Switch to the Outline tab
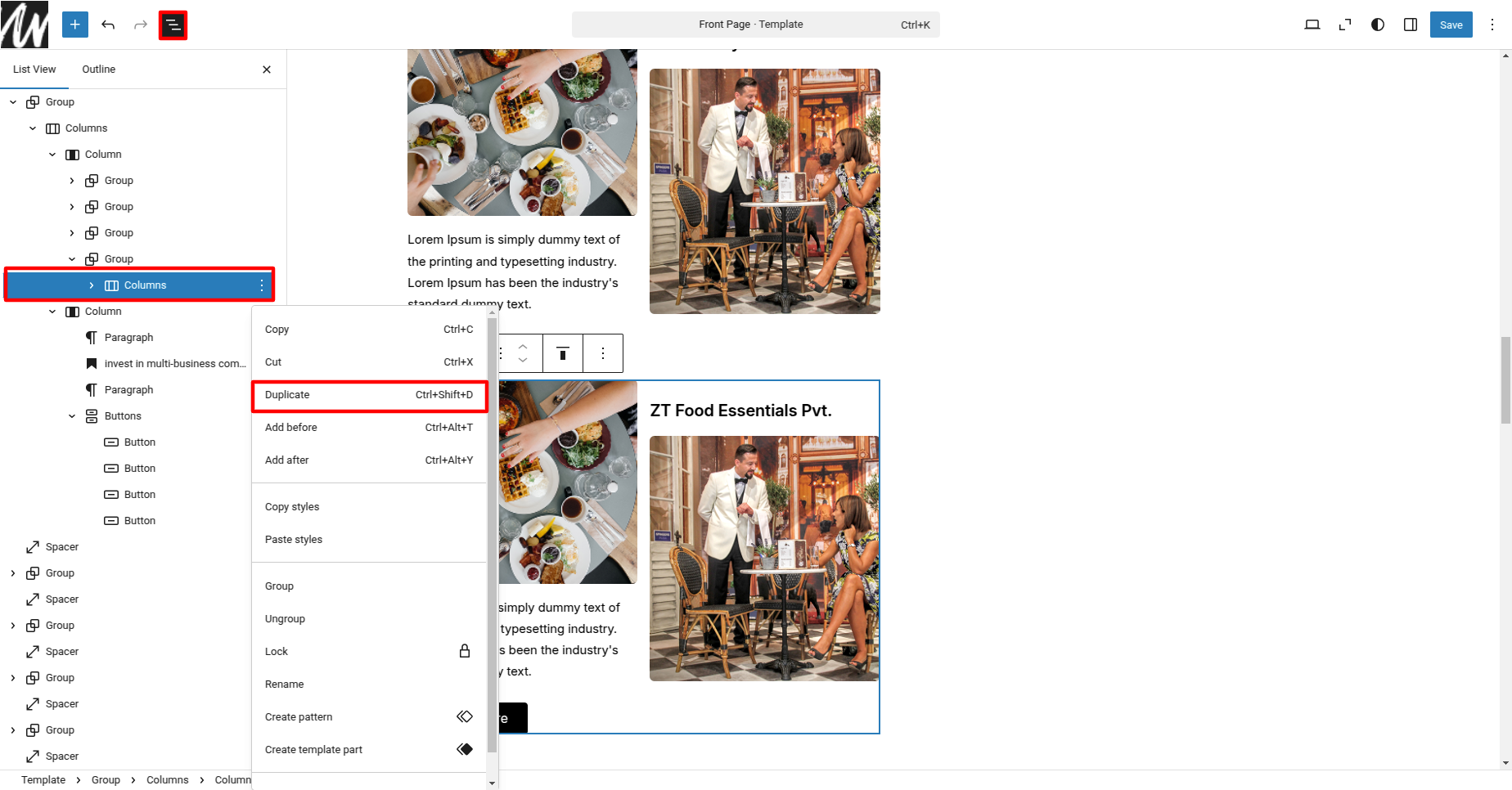 [98, 70]
